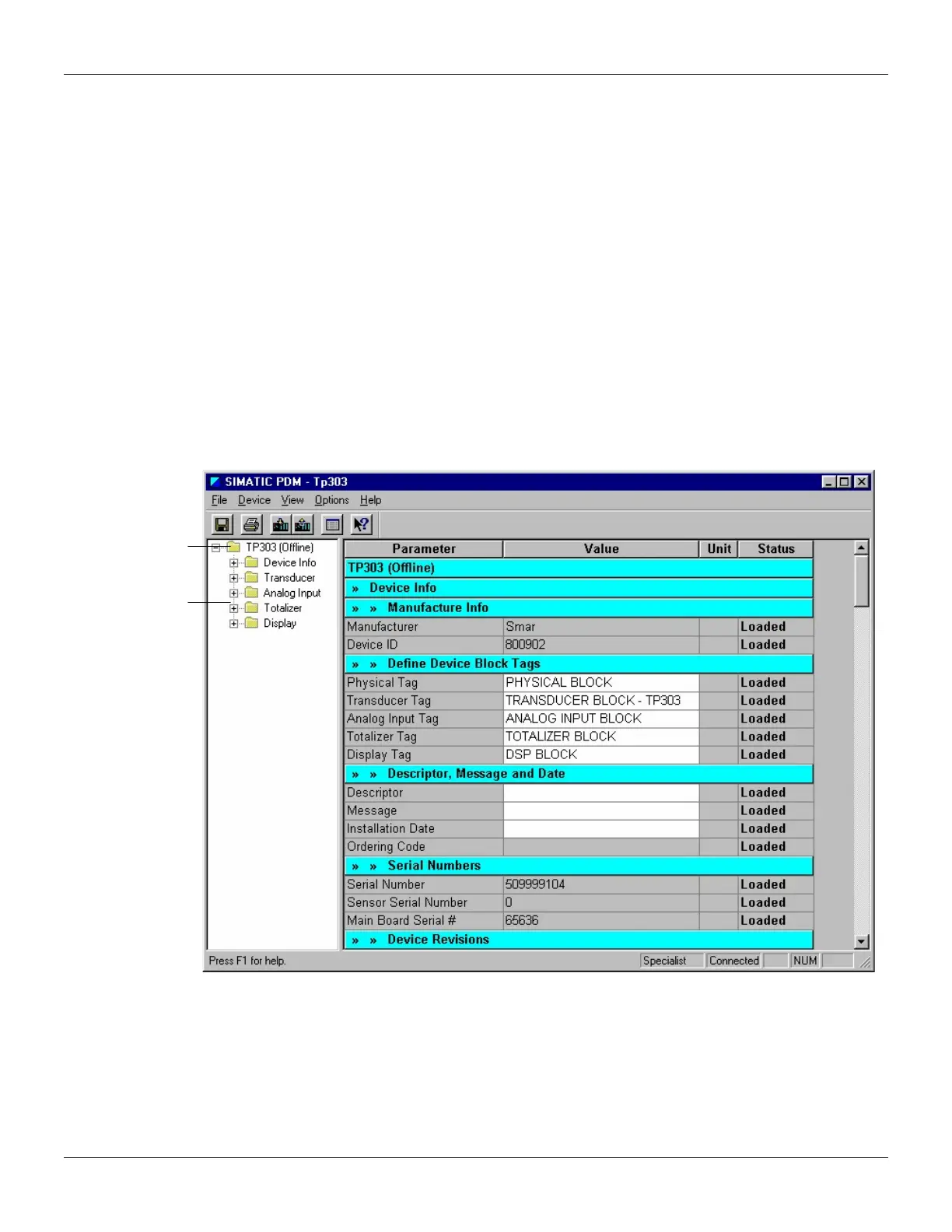952x1232 pixels.
Task: Click the Display folder icon in tree
Action: coord(251,623)
